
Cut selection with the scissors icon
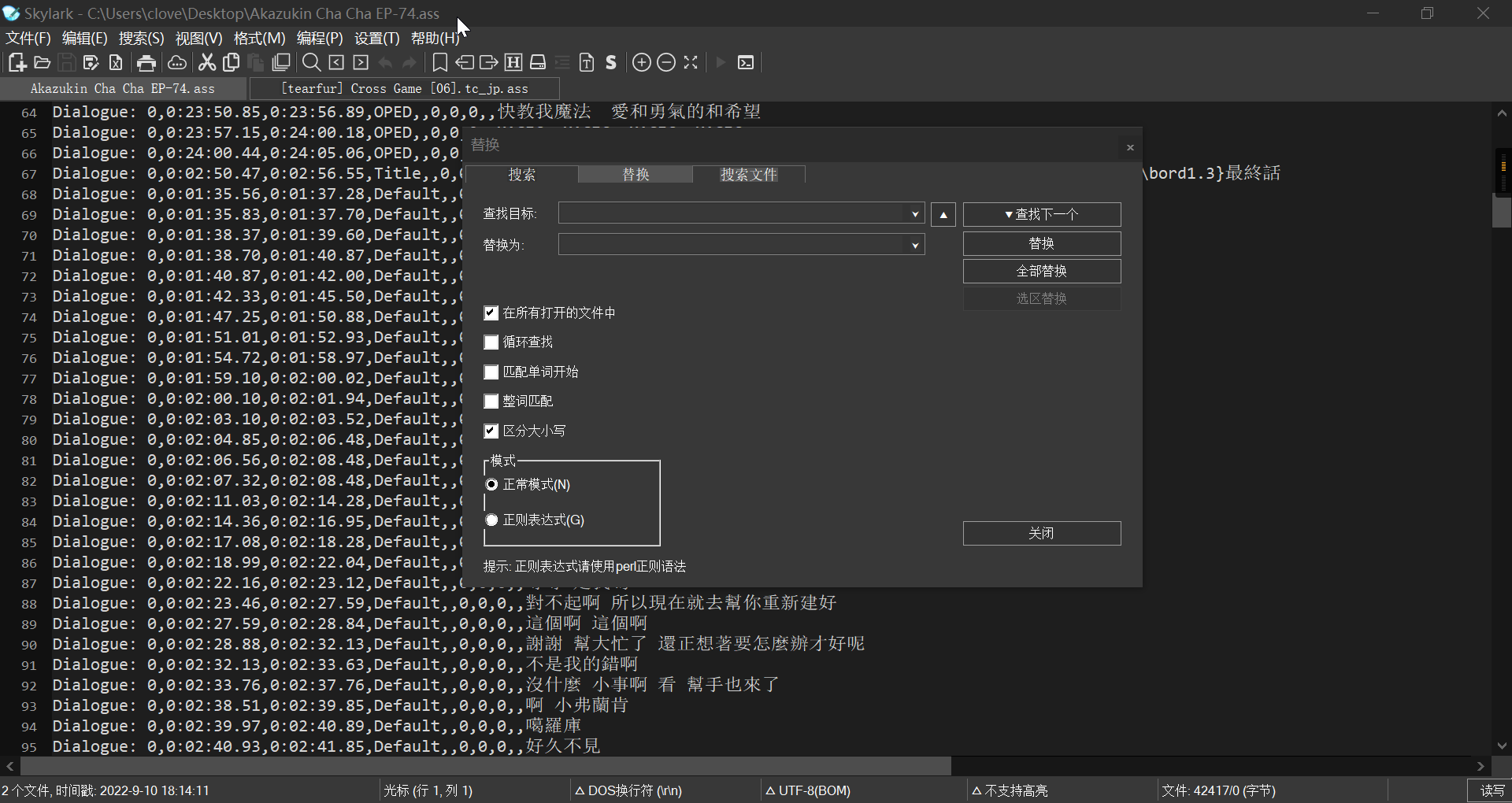pyautogui.click(x=207, y=63)
